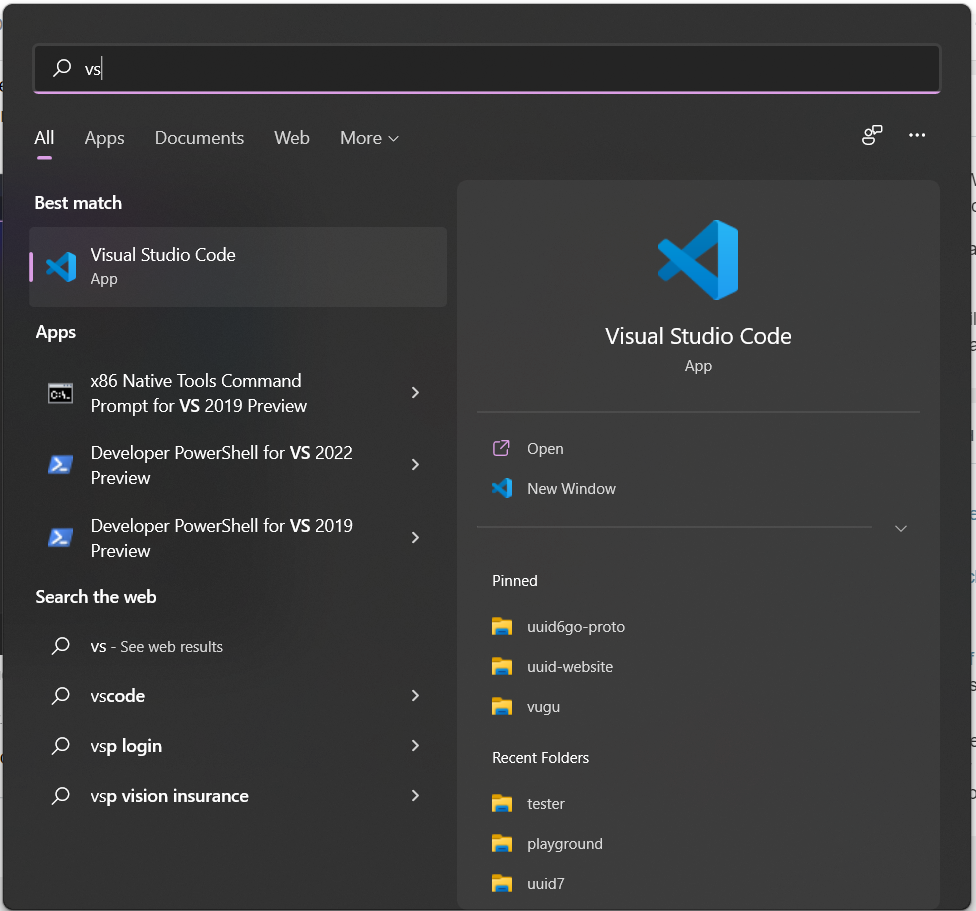Expand the vsp login suggestion arrow
This screenshot has width=976, height=911.
(x=415, y=746)
